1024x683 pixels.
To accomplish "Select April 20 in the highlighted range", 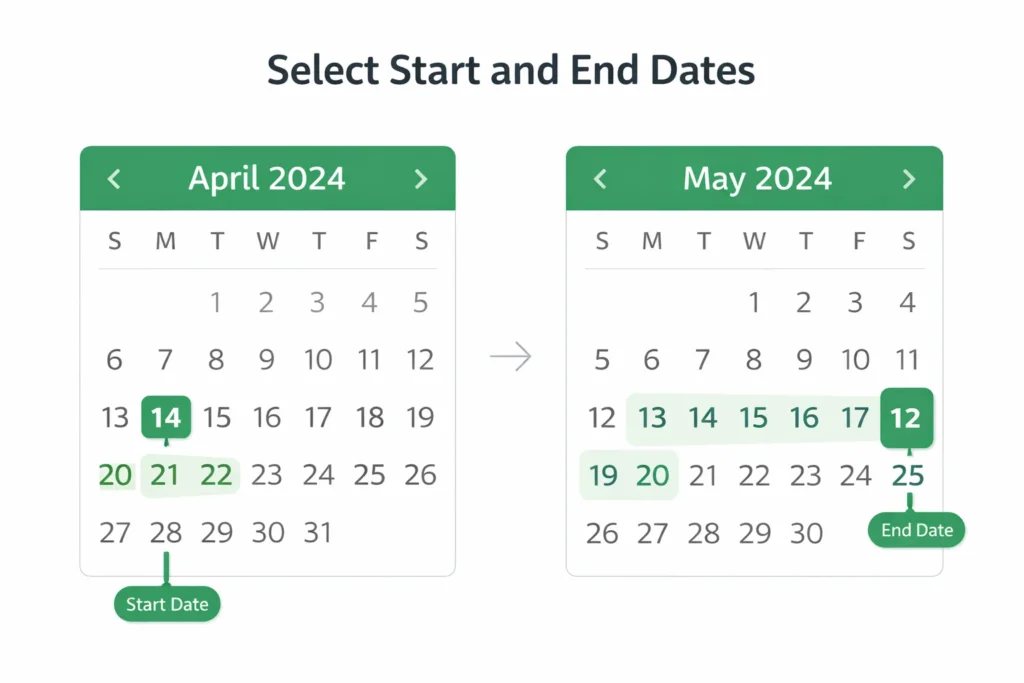I will pyautogui.click(x=114, y=475).
